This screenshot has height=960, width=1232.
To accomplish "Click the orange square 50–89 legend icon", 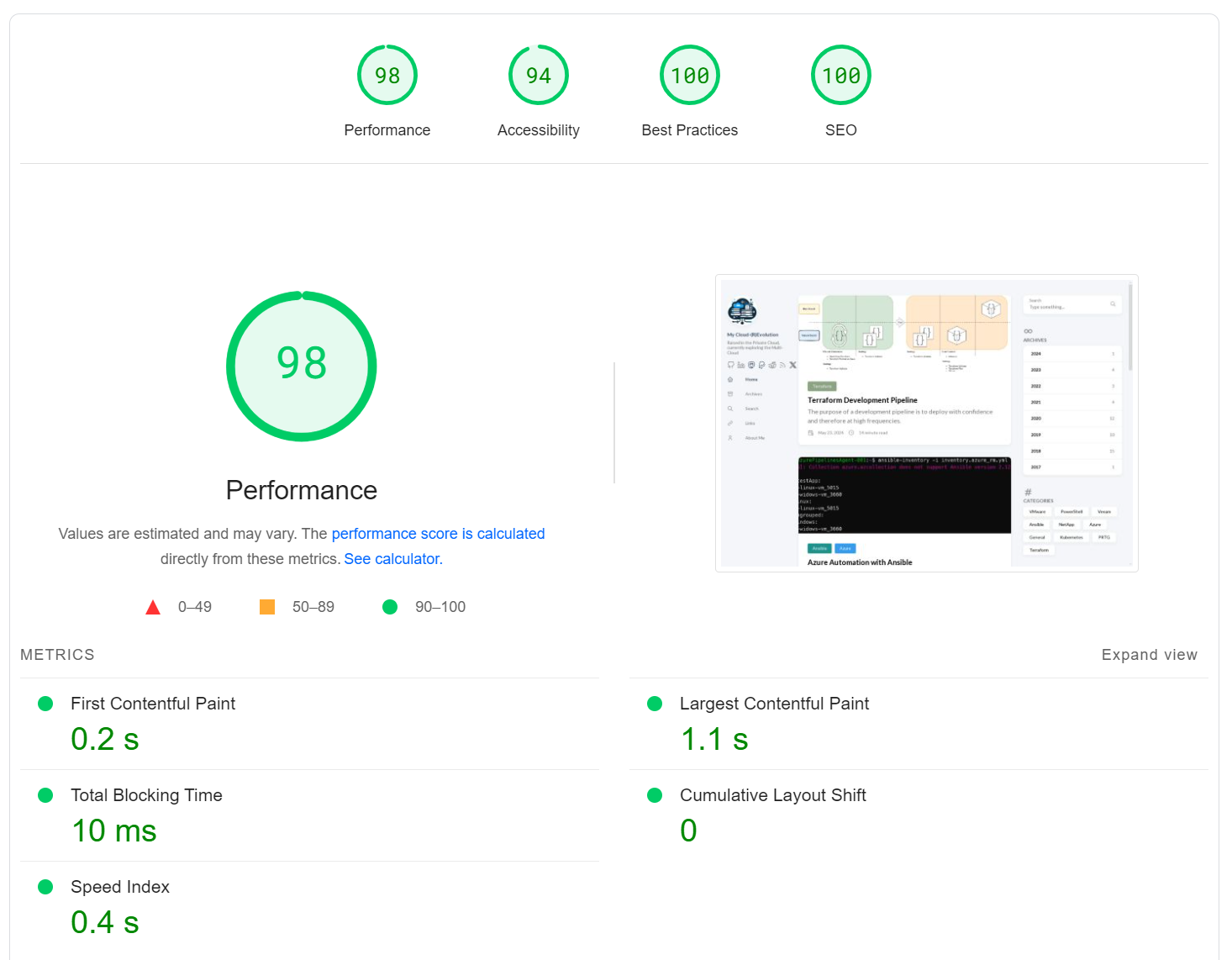I will tap(267, 607).
